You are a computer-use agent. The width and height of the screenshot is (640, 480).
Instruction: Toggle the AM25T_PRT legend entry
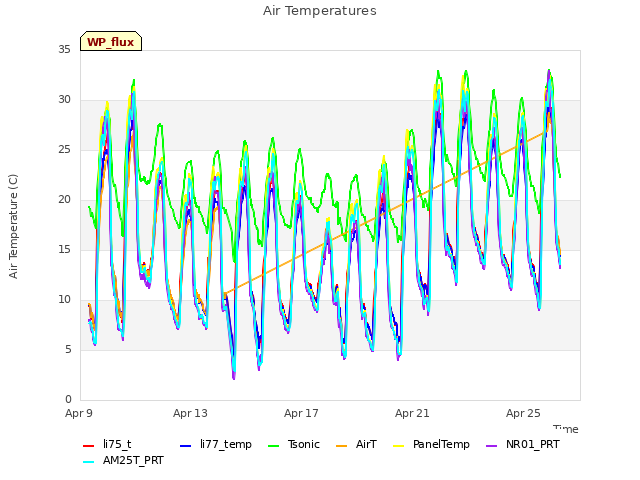(x=123, y=461)
